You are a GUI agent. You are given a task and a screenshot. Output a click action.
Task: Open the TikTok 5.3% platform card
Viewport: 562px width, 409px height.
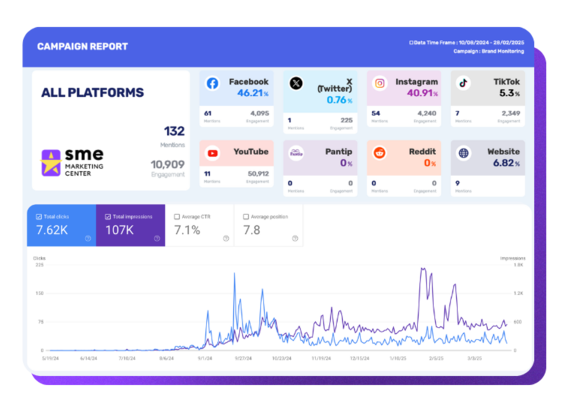[x=488, y=99]
